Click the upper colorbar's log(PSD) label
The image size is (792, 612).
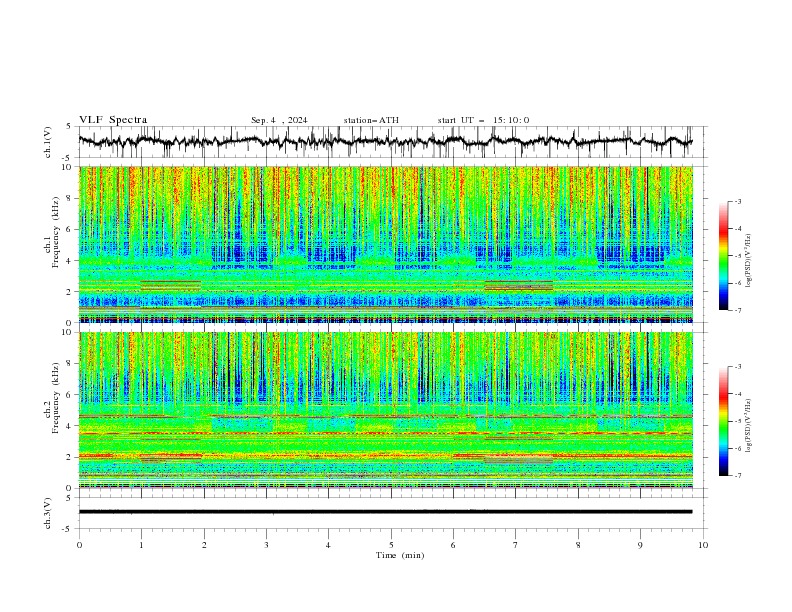[749, 261]
